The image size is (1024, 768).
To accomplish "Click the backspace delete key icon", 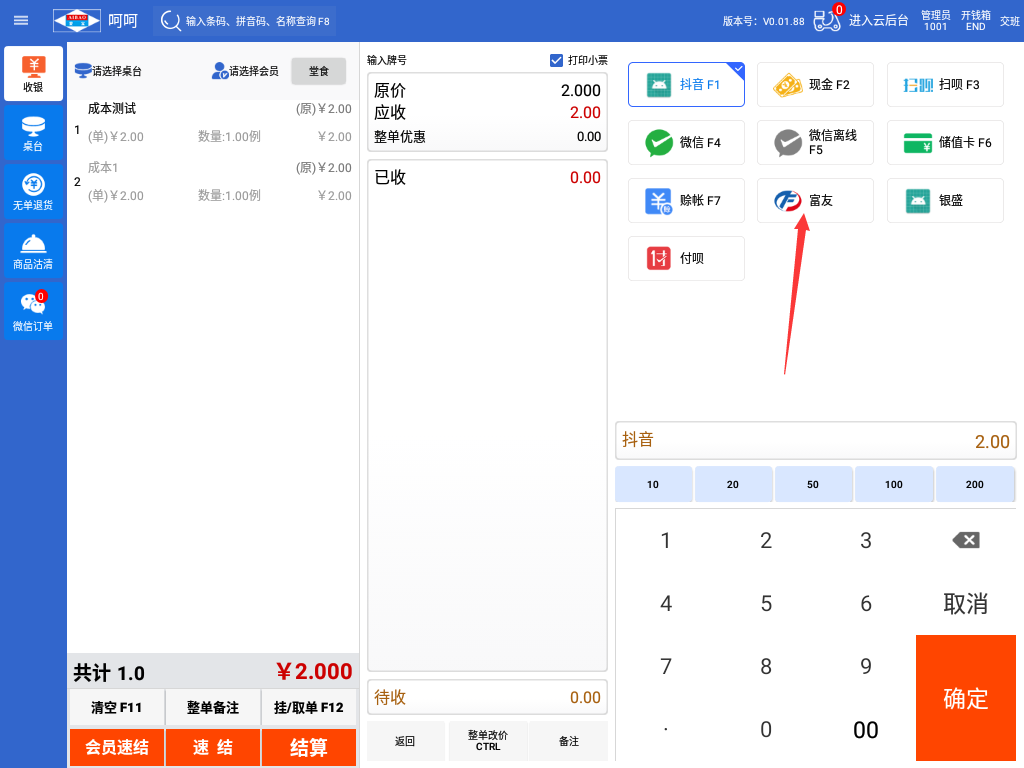I will (965, 540).
